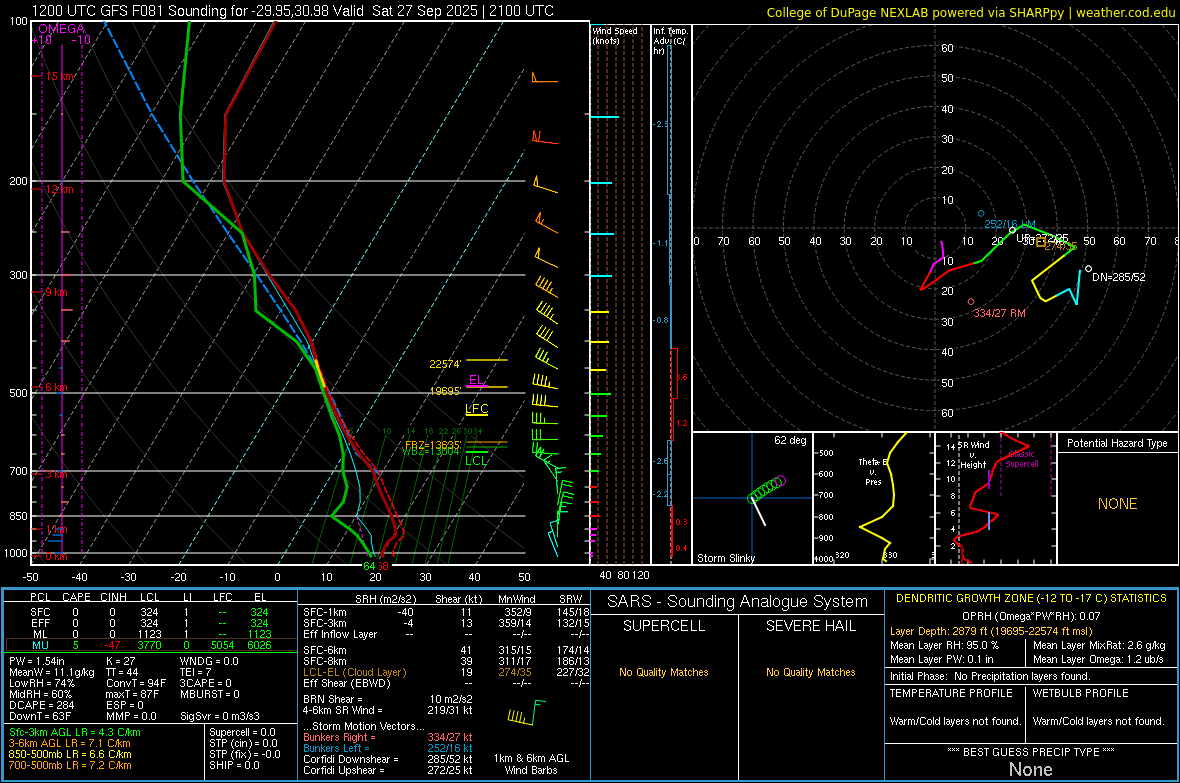Click the BEST GUESS PRECIP TYPE heading

(1031, 751)
